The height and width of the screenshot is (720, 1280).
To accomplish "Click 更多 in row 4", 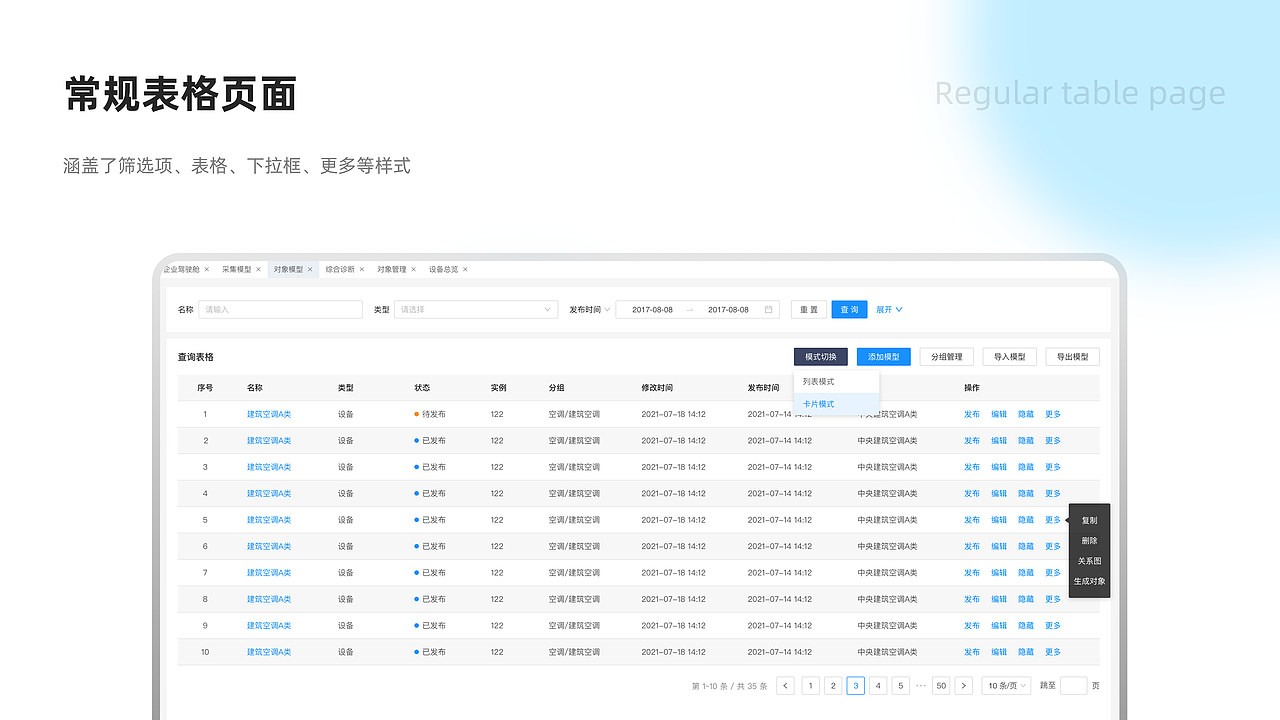I will [1053, 493].
